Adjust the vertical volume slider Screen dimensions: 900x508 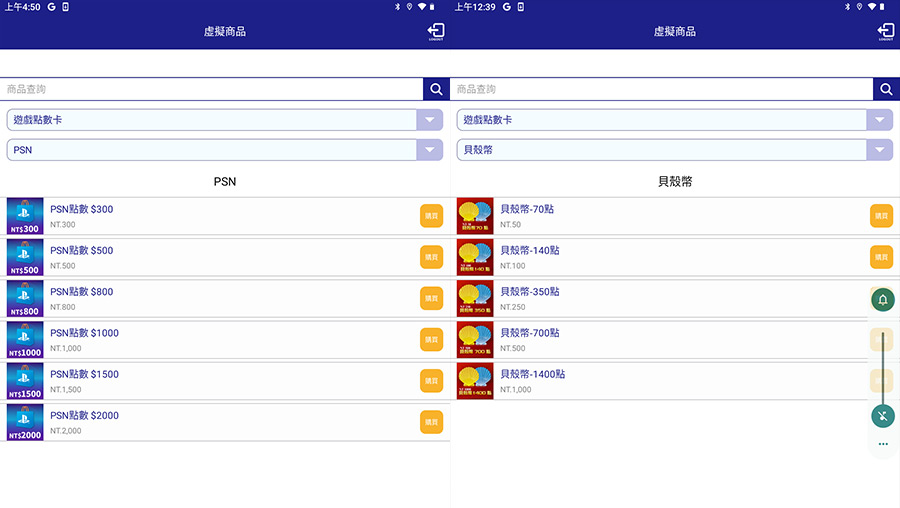coord(883,367)
